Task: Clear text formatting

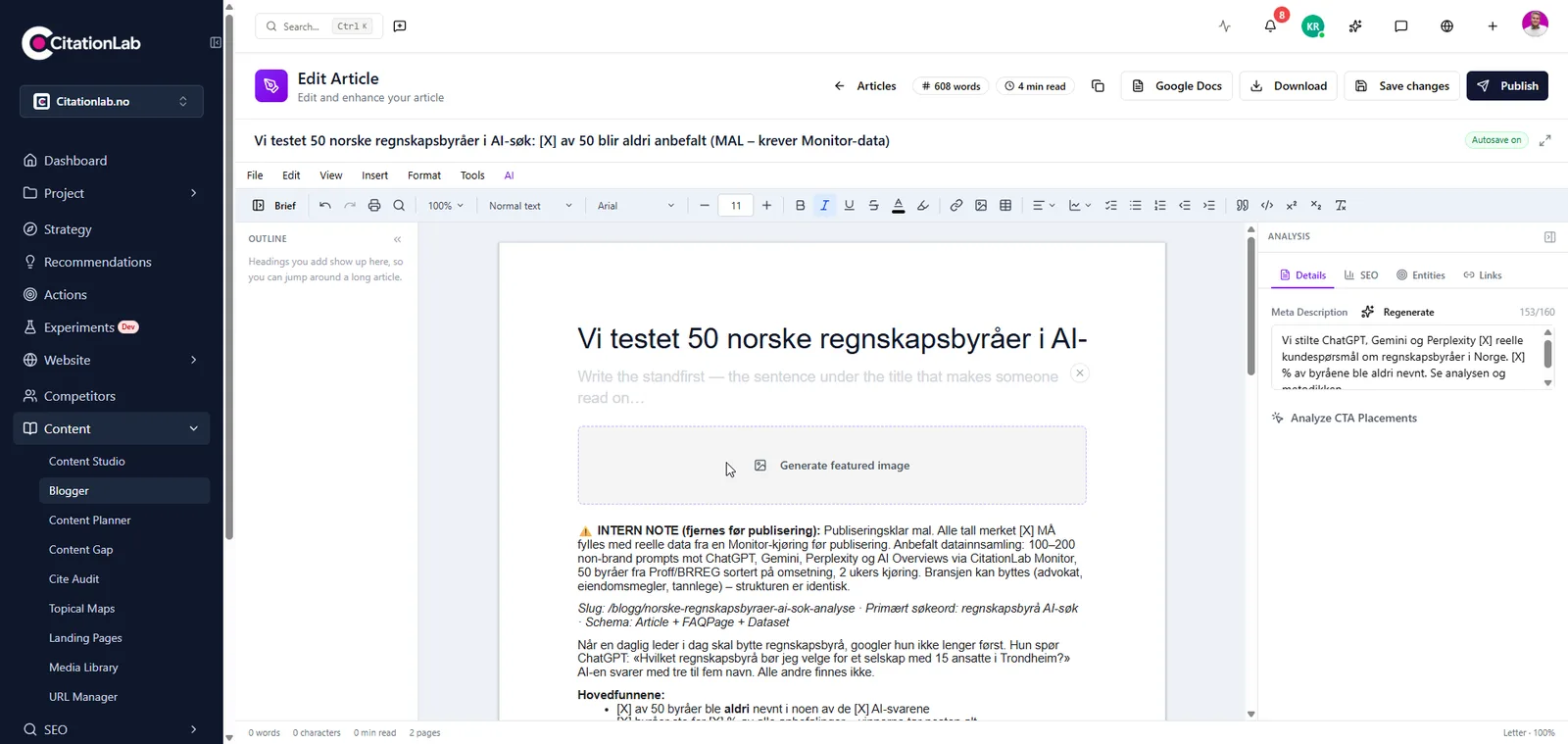Action: point(1341,206)
